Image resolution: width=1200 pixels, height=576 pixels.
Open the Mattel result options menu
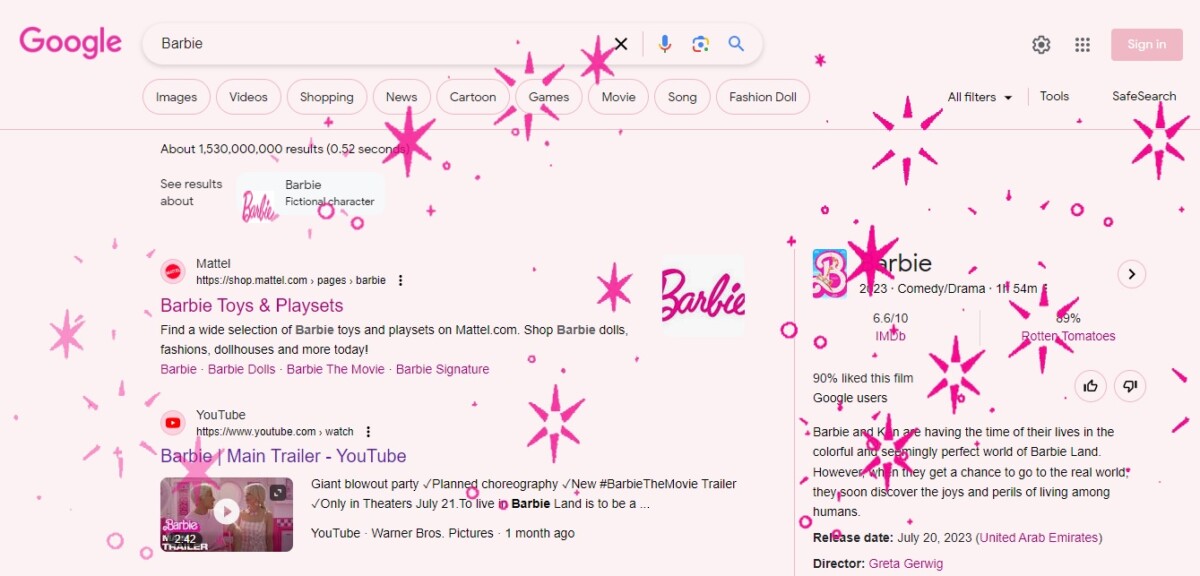(x=401, y=280)
